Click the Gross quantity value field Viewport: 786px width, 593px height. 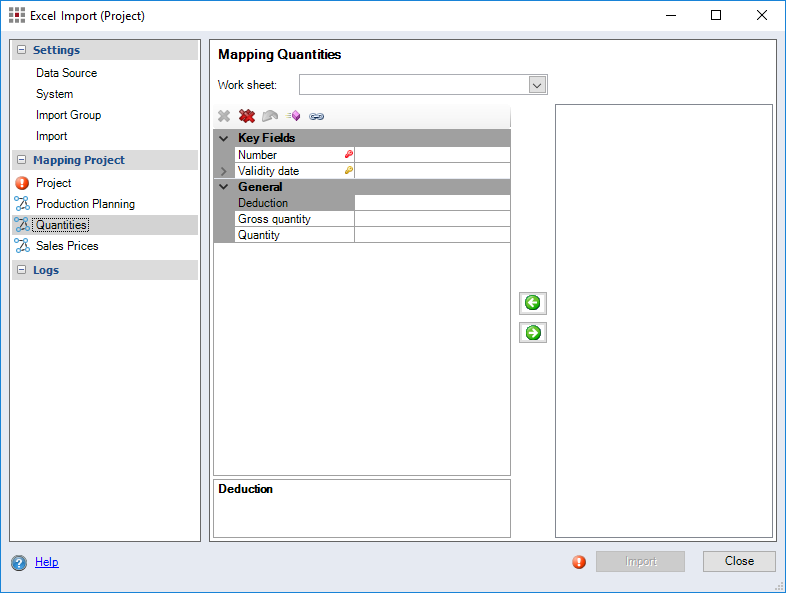pyautogui.click(x=432, y=219)
